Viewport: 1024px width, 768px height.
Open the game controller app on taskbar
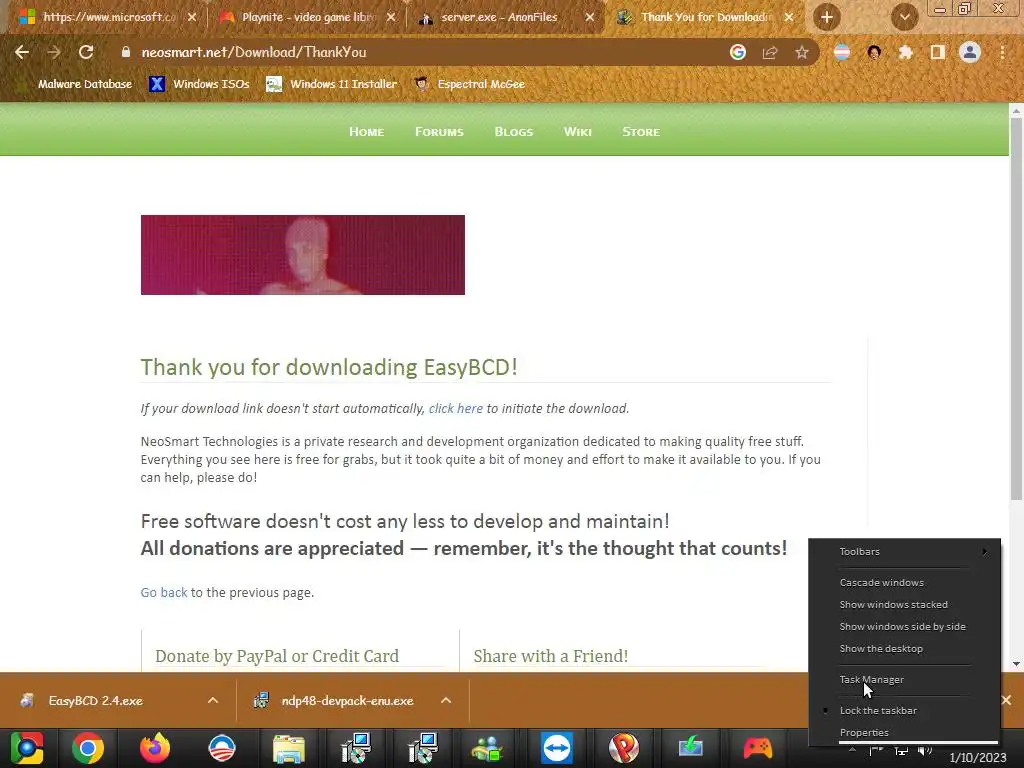(758, 748)
